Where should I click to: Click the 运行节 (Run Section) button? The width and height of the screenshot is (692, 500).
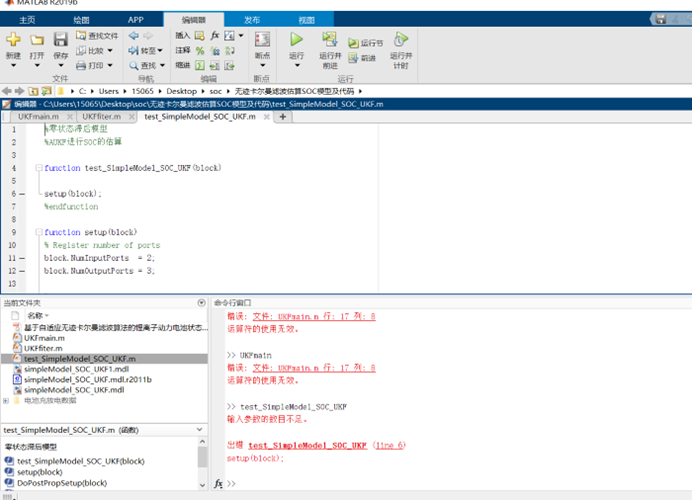pos(365,44)
